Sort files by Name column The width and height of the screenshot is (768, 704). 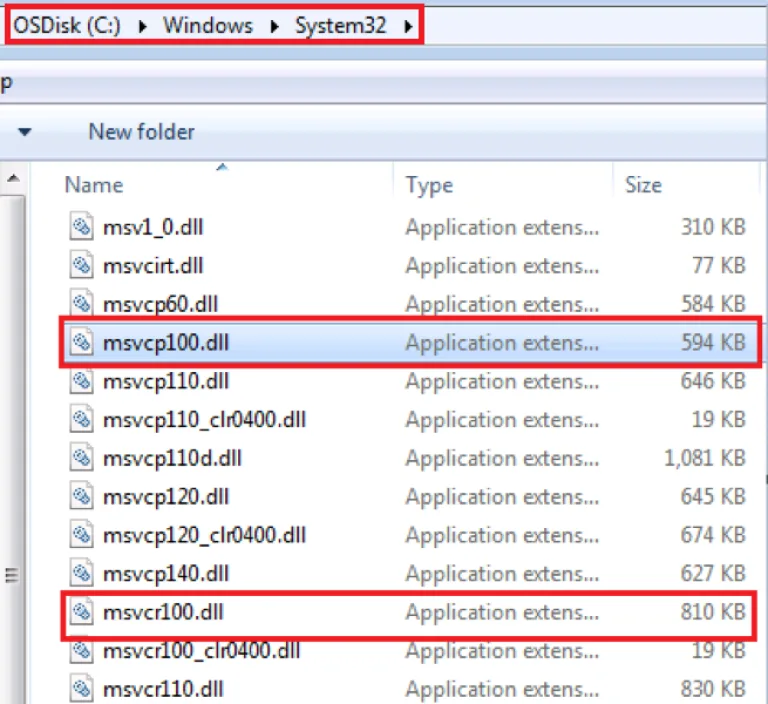(x=94, y=185)
